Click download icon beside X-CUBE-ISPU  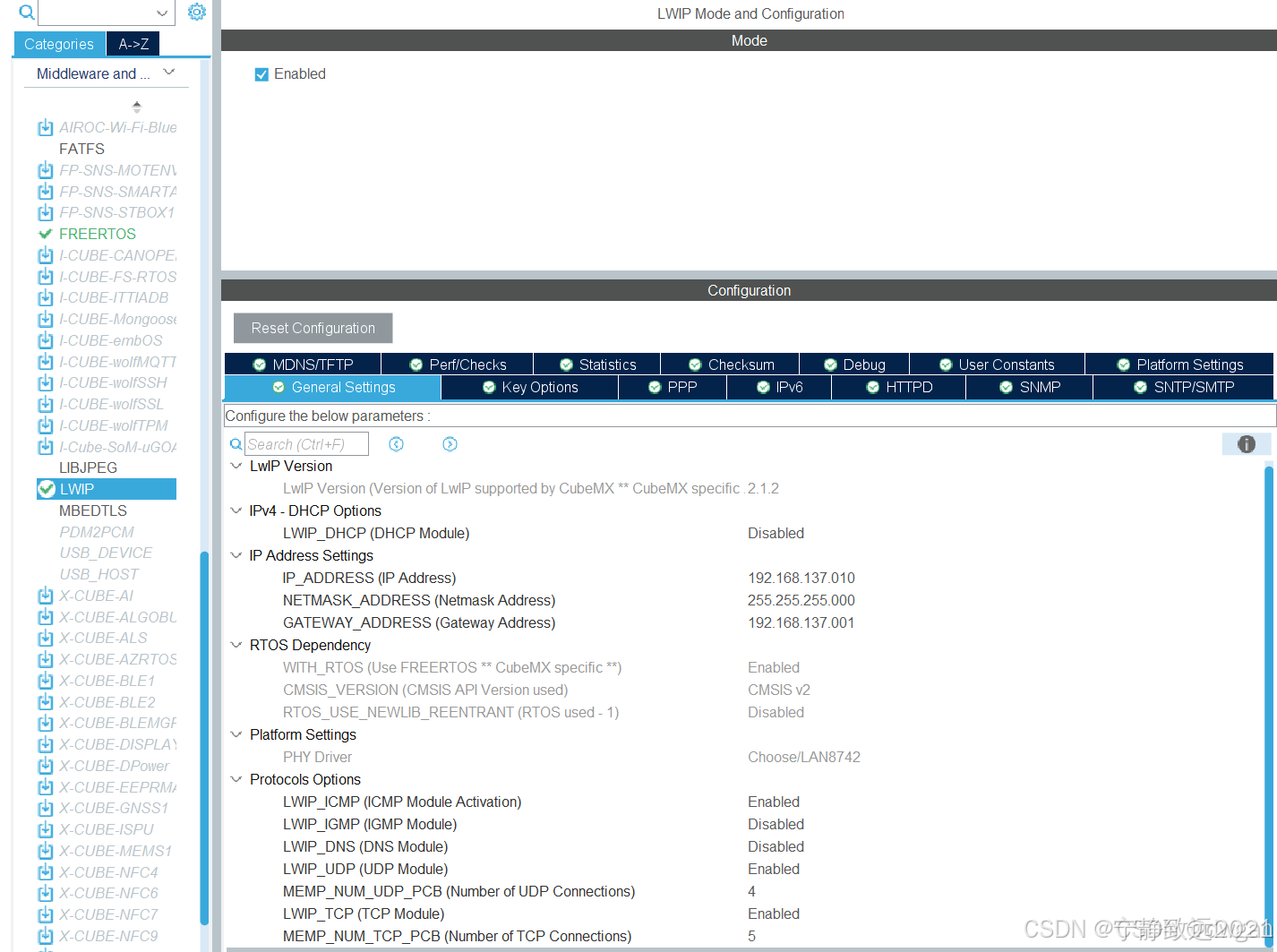46,829
